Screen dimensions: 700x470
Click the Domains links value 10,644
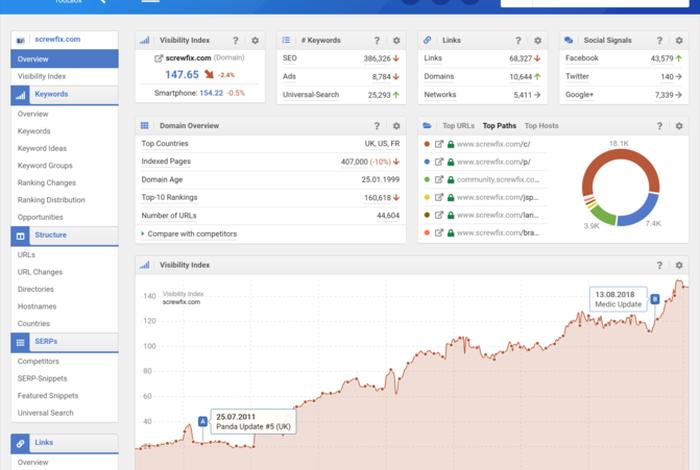[521, 77]
